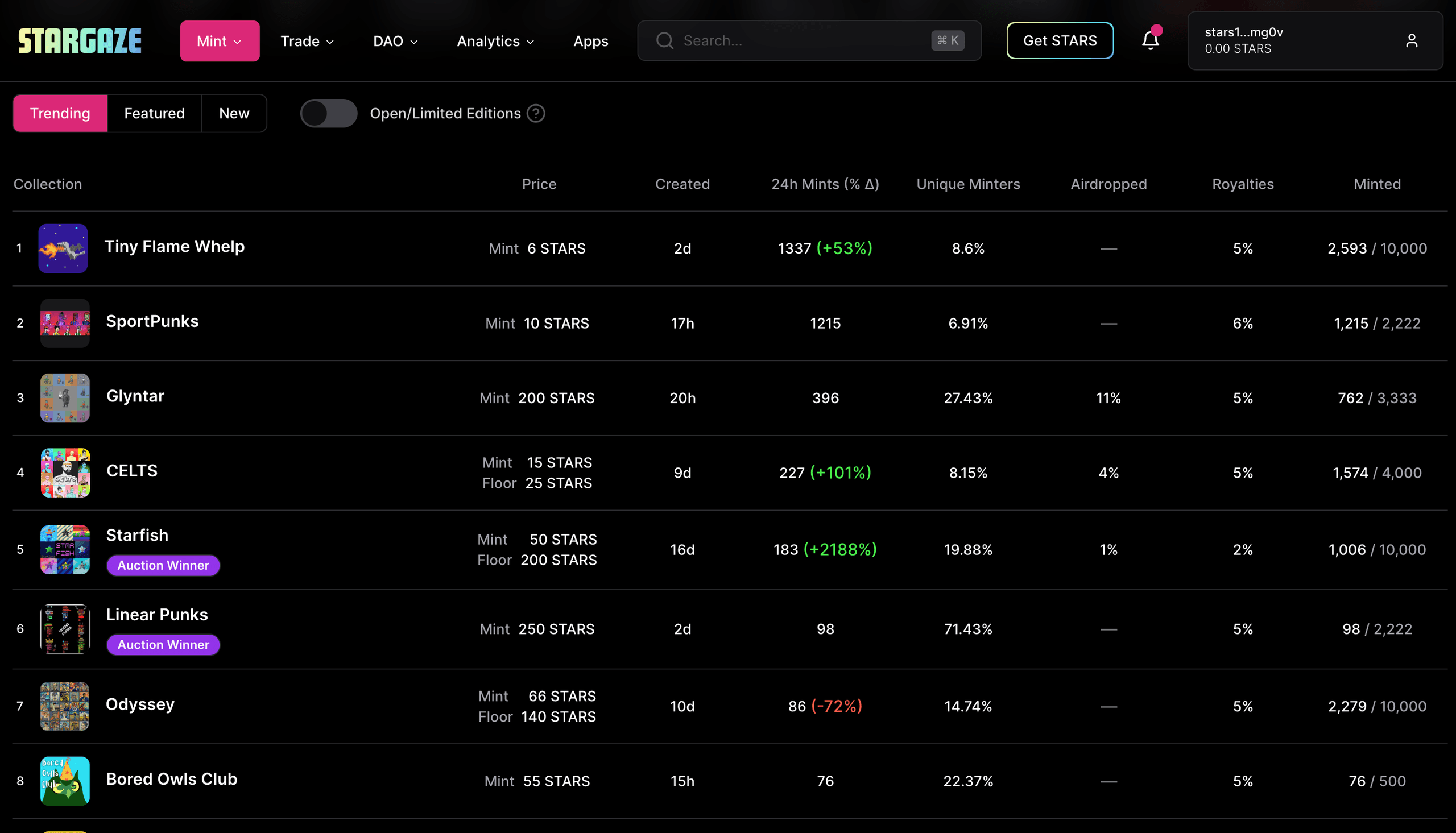This screenshot has width=1456, height=833.
Task: Click the Mint 200 STARS price
Action: click(x=537, y=398)
